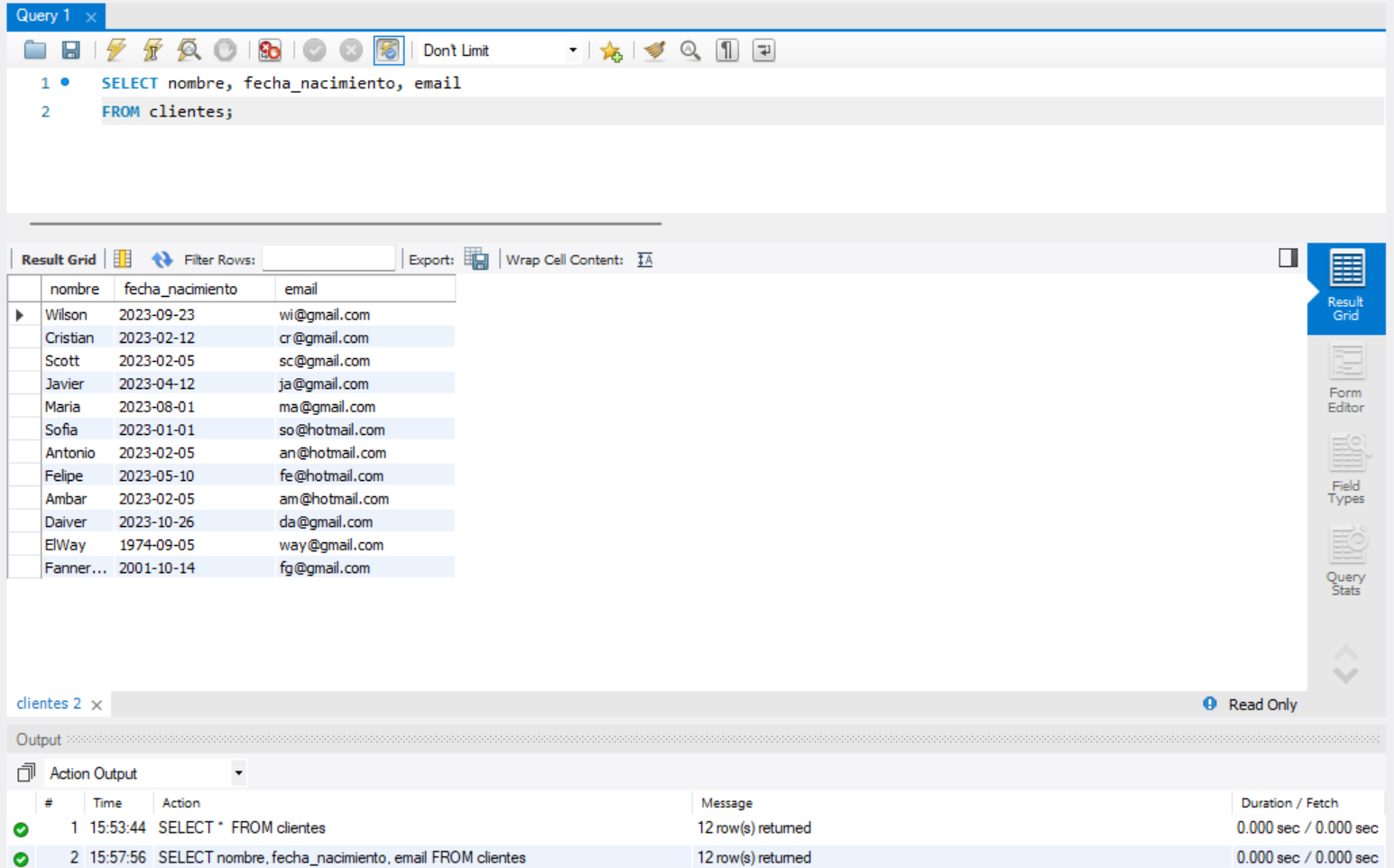The image size is (1394, 868).
Task: Refresh results with blue arrows icon
Action: 162,260
